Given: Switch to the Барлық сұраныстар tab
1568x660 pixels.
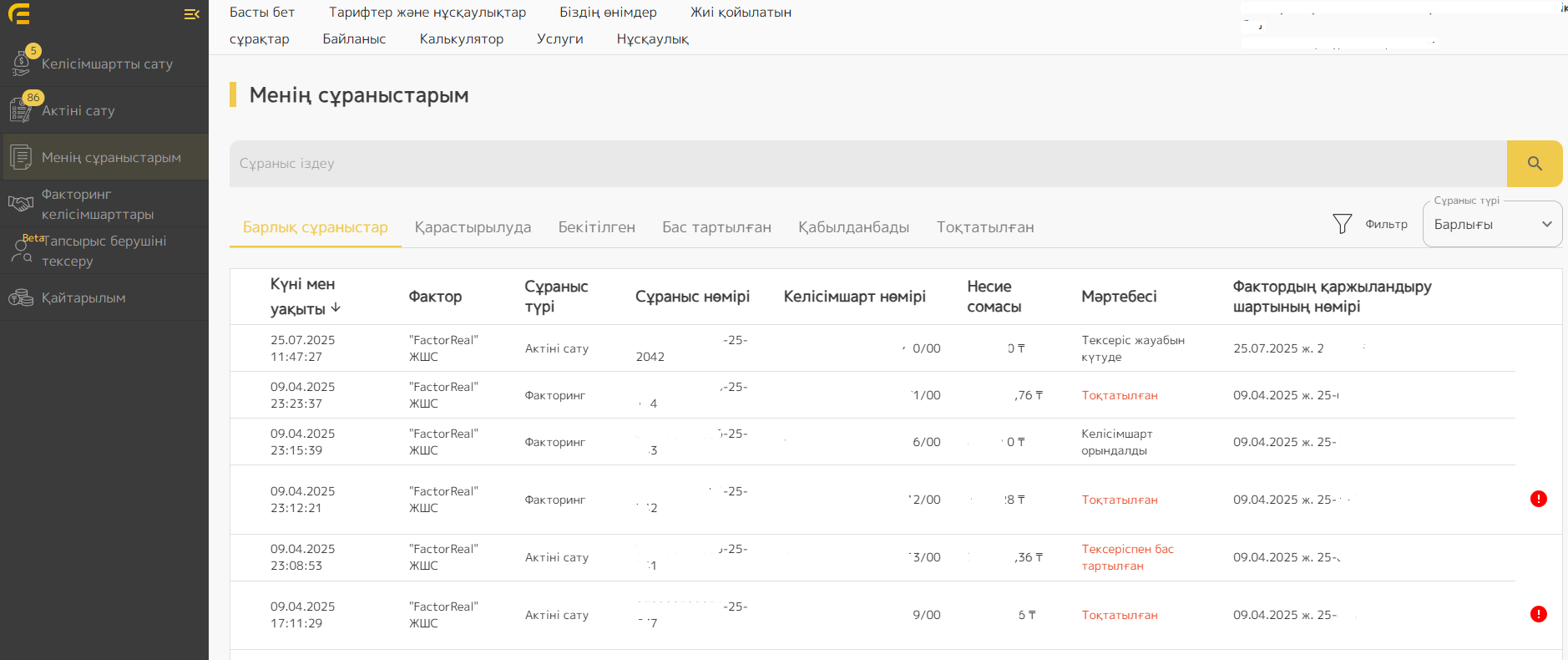Looking at the screenshot, I should (x=316, y=227).
